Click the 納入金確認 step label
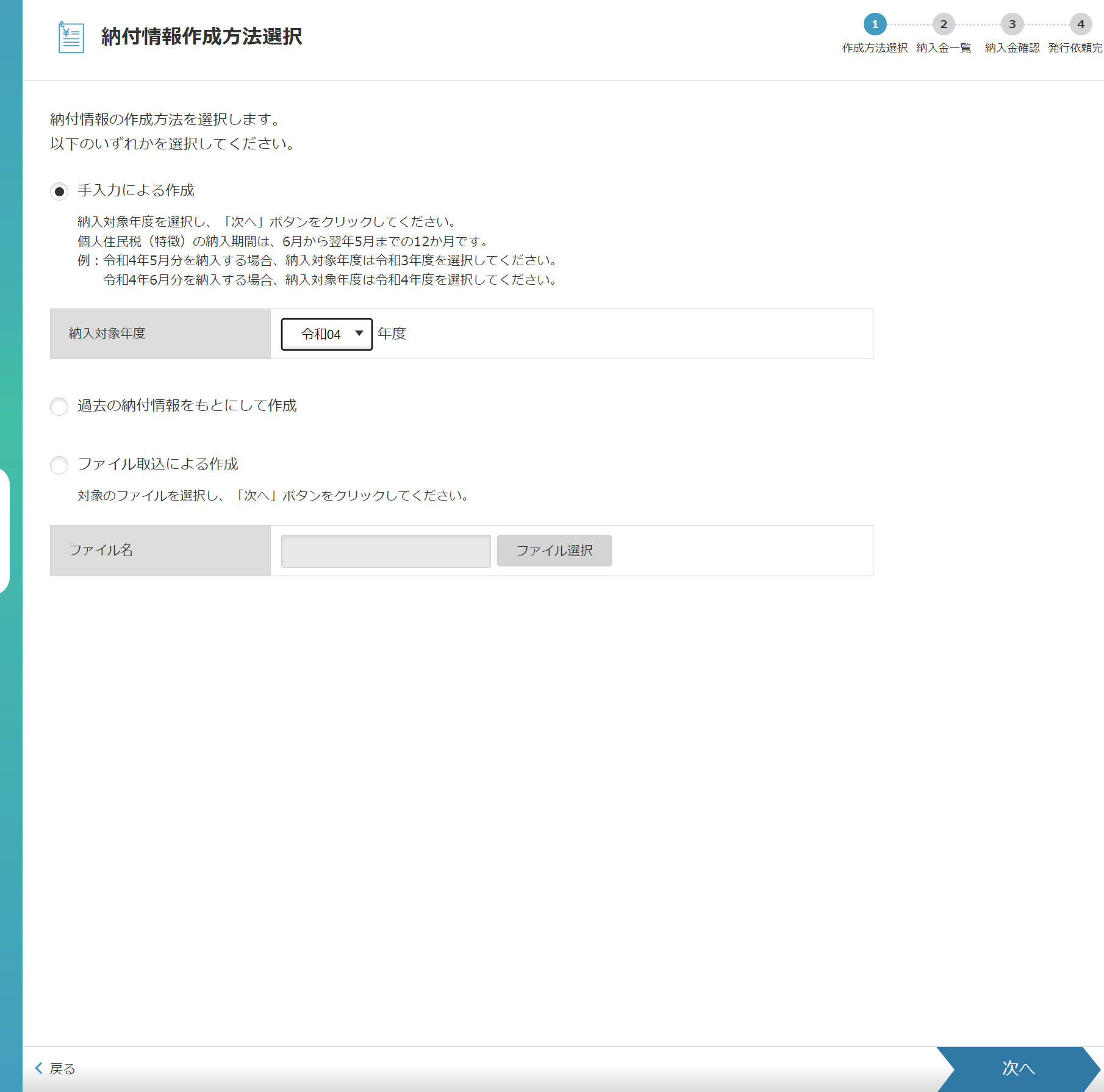 pos(1012,48)
